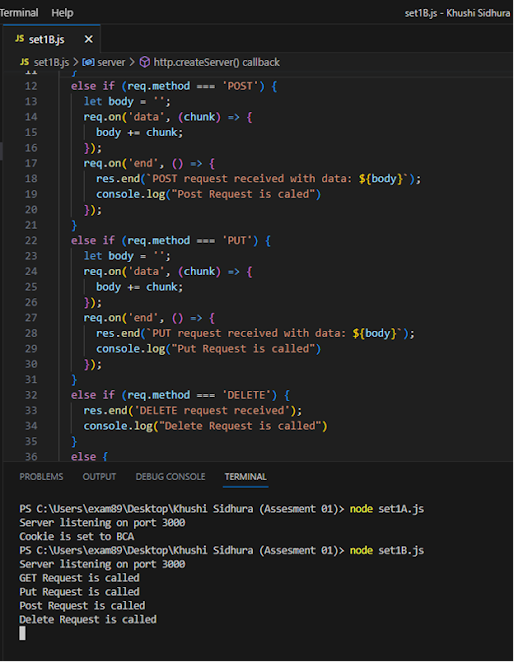Open the Help menu
The height and width of the screenshot is (662, 514).
(x=62, y=13)
